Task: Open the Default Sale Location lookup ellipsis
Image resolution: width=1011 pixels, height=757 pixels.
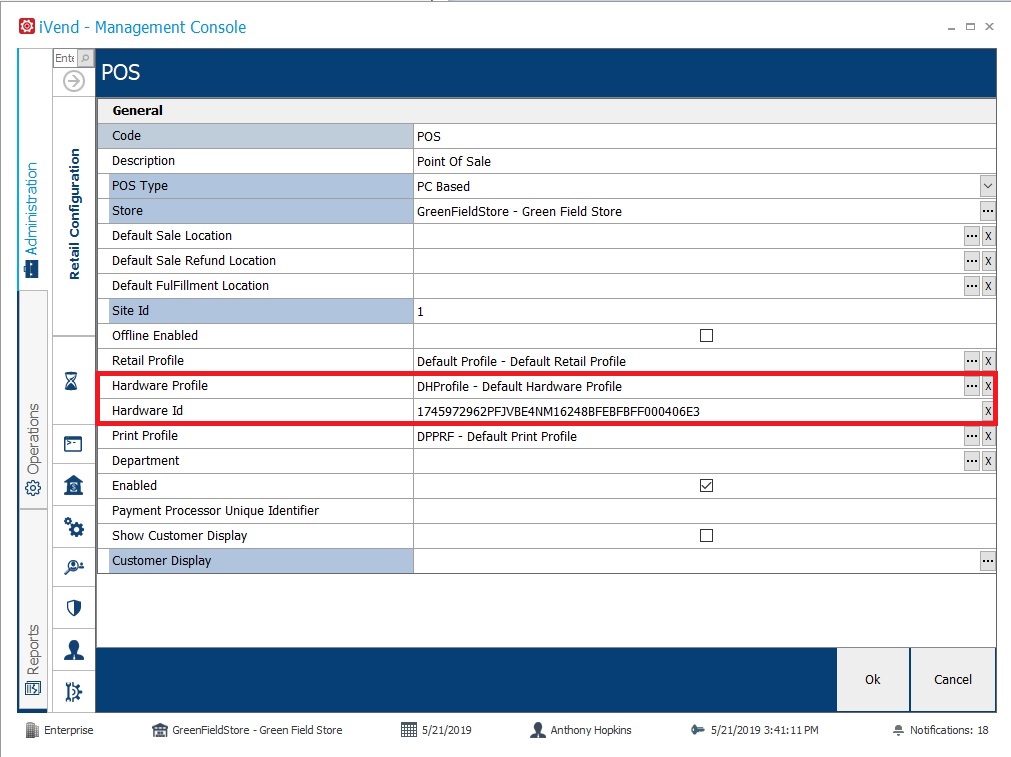Action: coord(972,236)
